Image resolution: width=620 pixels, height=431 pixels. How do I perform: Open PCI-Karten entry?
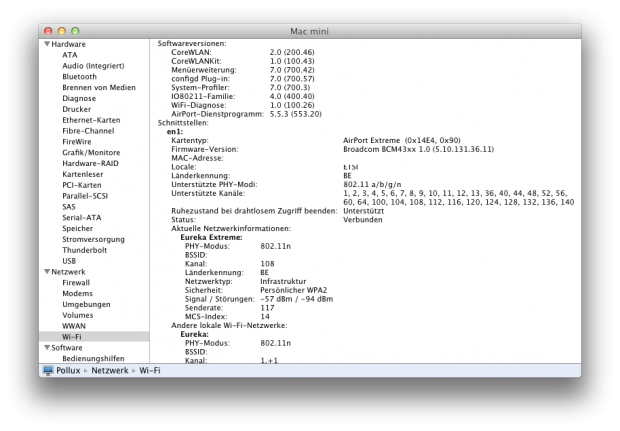82,185
